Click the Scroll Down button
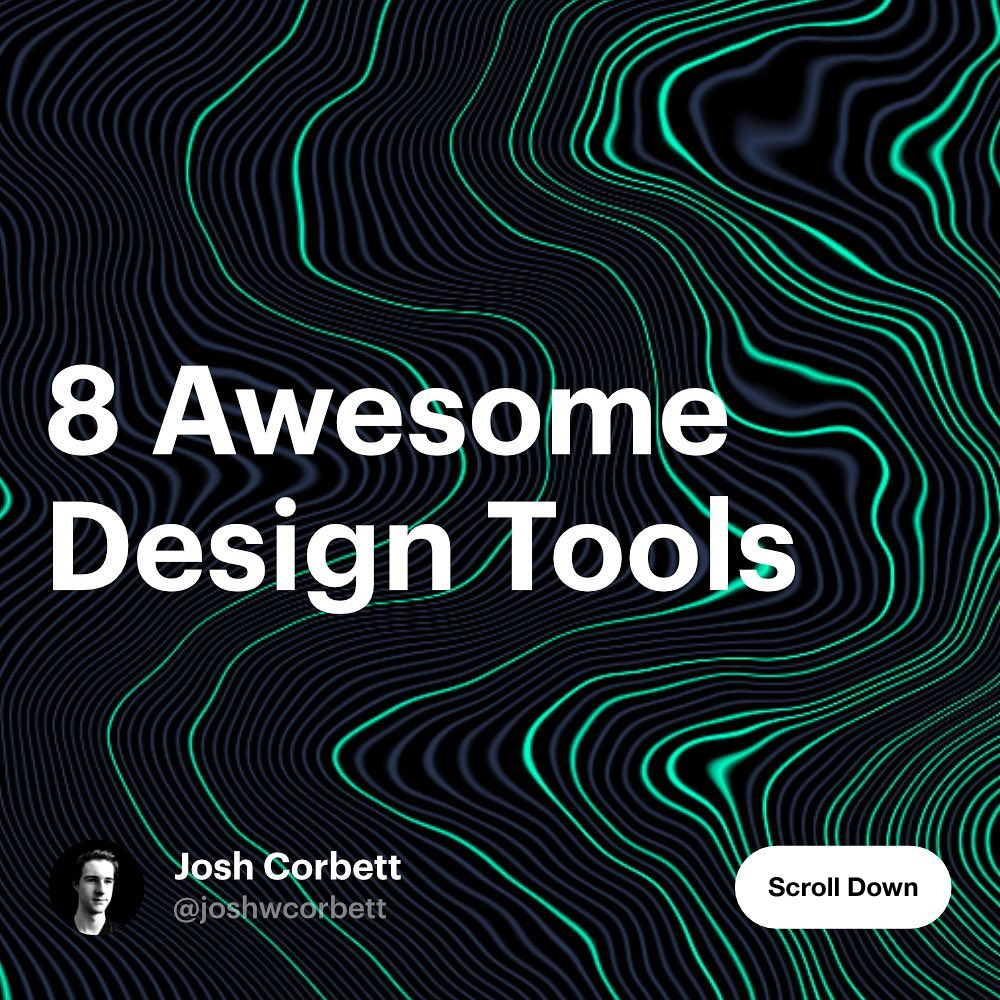The width and height of the screenshot is (1000, 1000). tap(842, 887)
